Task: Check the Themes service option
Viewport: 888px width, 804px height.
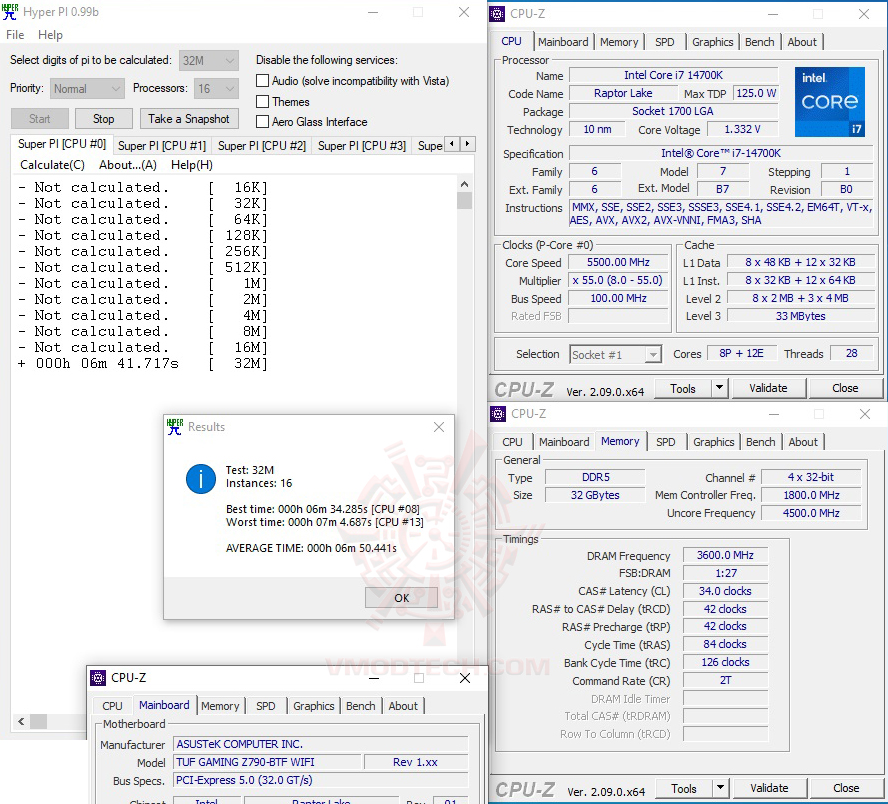Action: coord(260,101)
